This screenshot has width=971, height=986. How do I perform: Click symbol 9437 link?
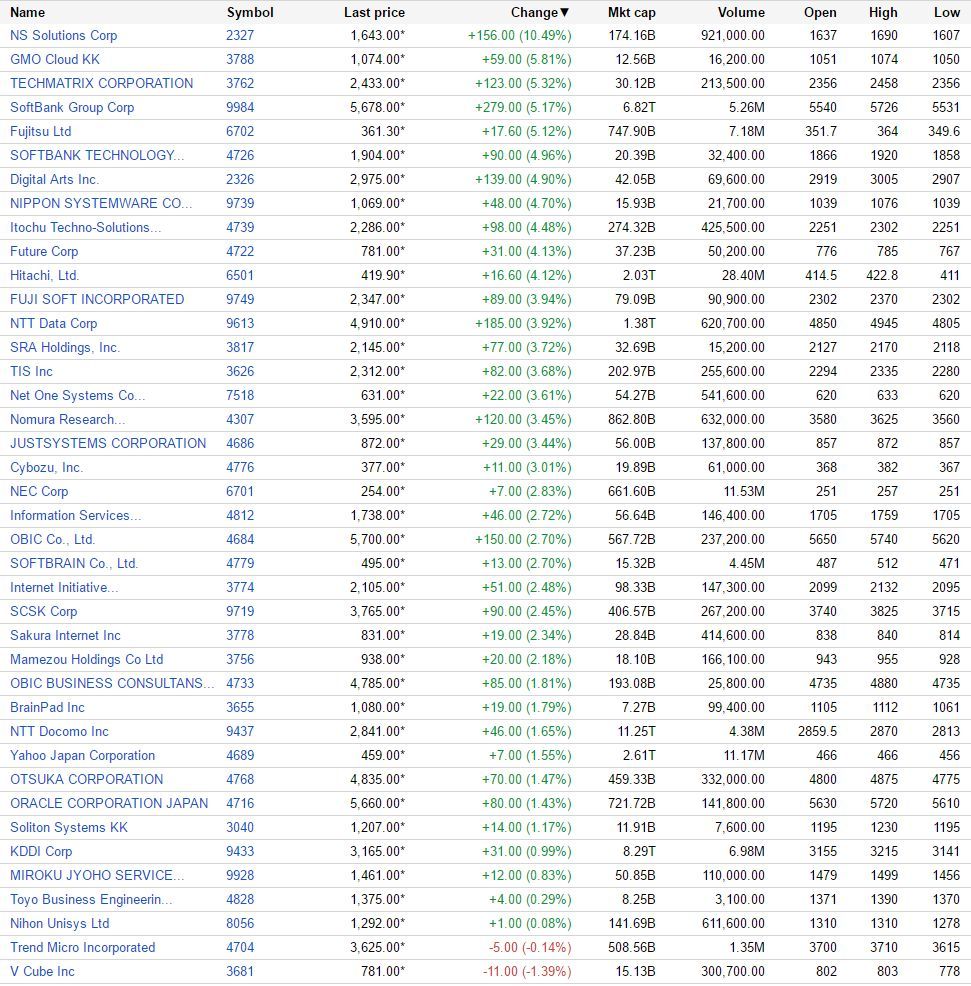click(x=240, y=731)
